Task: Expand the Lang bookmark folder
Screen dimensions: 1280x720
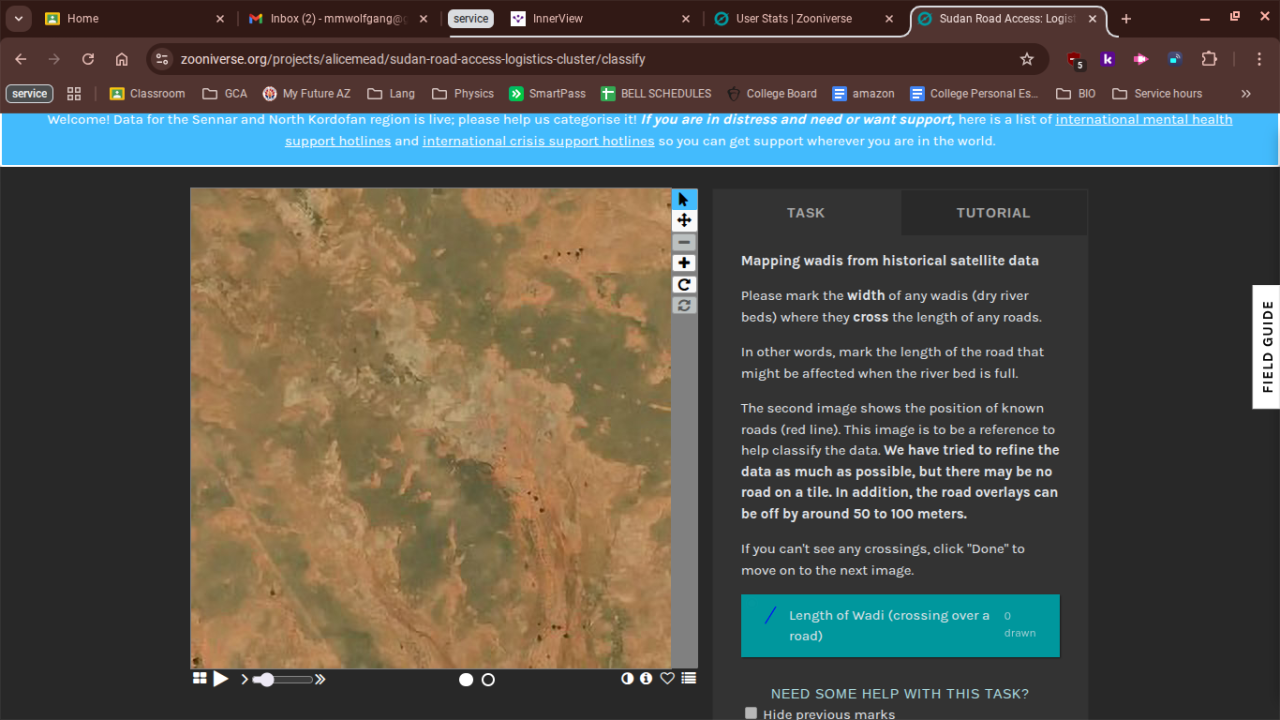Action: tap(391, 93)
